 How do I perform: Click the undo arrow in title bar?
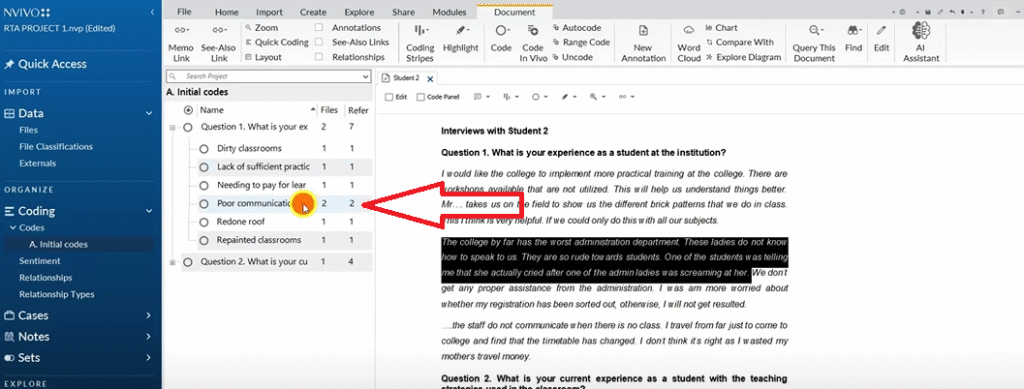pyautogui.click(x=952, y=12)
